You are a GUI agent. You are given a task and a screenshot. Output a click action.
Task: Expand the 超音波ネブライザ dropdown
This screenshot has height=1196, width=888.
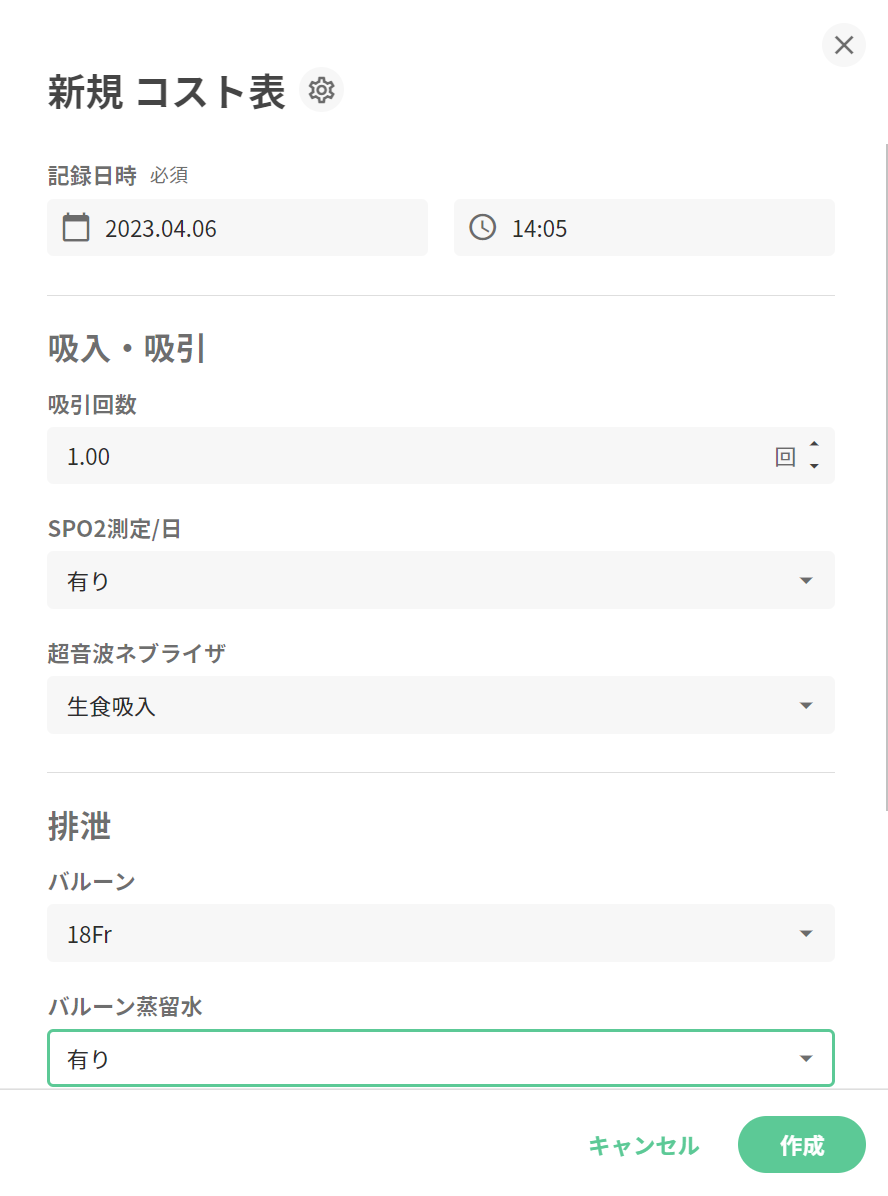click(440, 706)
